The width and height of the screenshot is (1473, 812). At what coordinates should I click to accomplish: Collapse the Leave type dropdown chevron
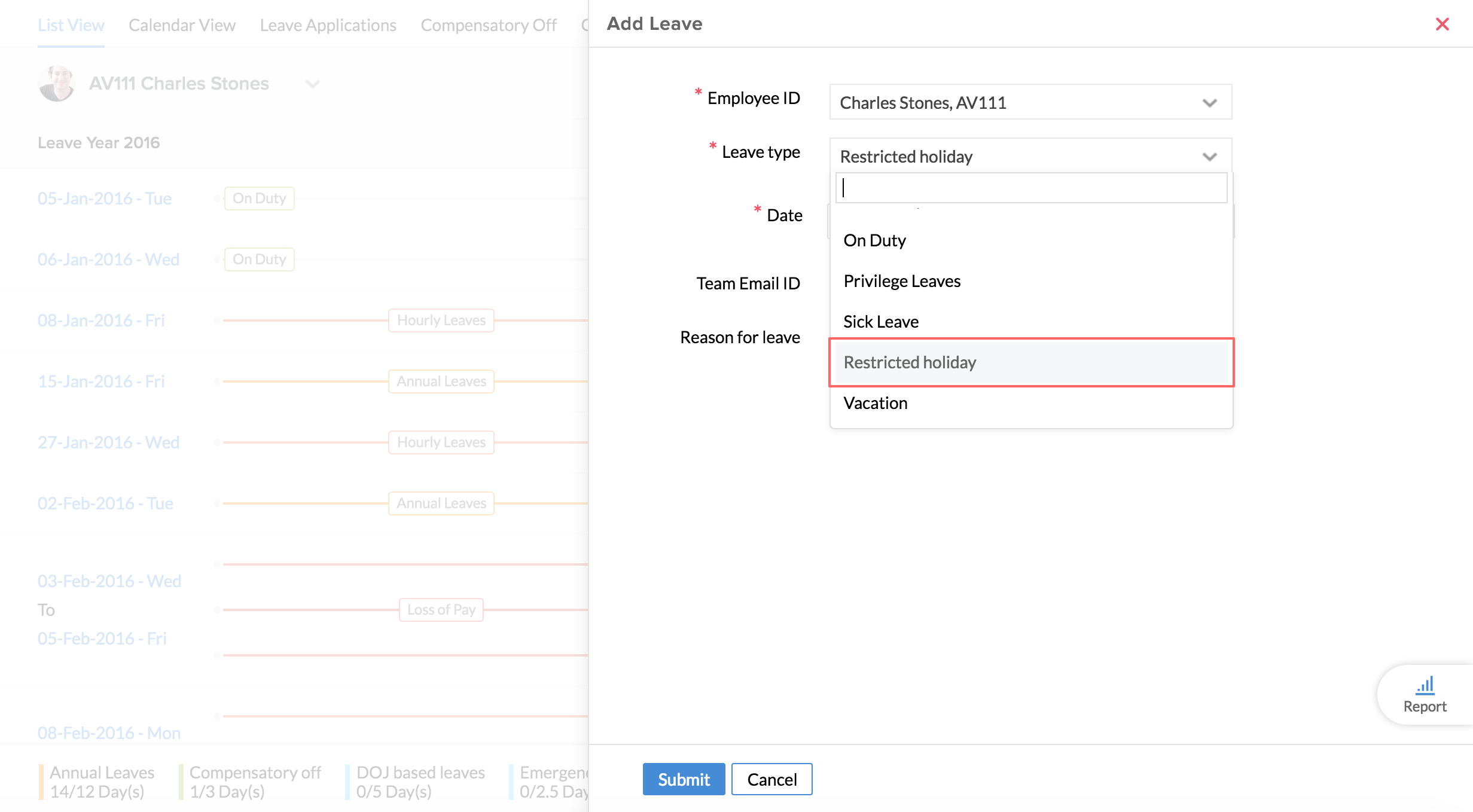[x=1209, y=157]
